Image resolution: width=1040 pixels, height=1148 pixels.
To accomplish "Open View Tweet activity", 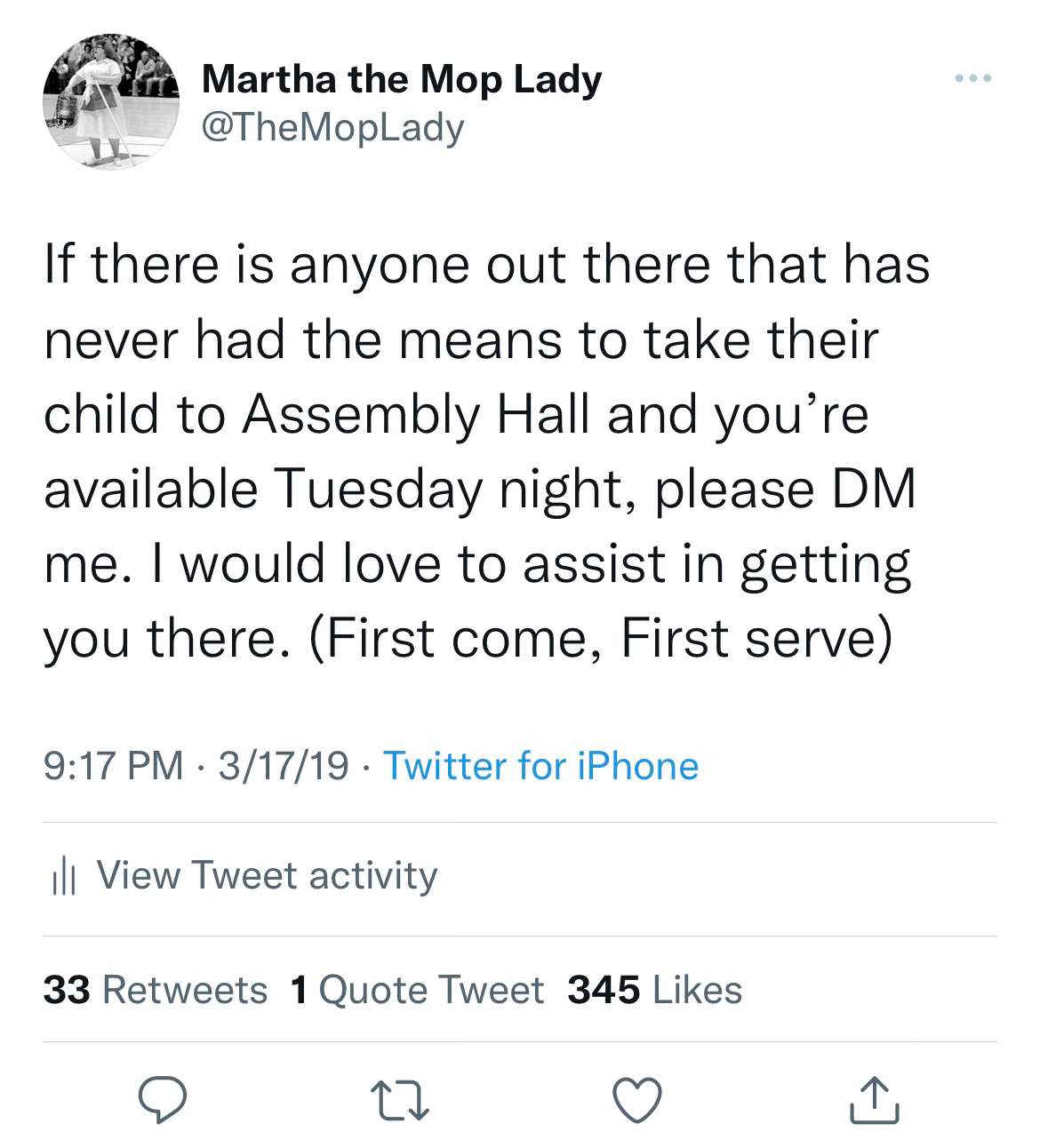I will coord(267,875).
